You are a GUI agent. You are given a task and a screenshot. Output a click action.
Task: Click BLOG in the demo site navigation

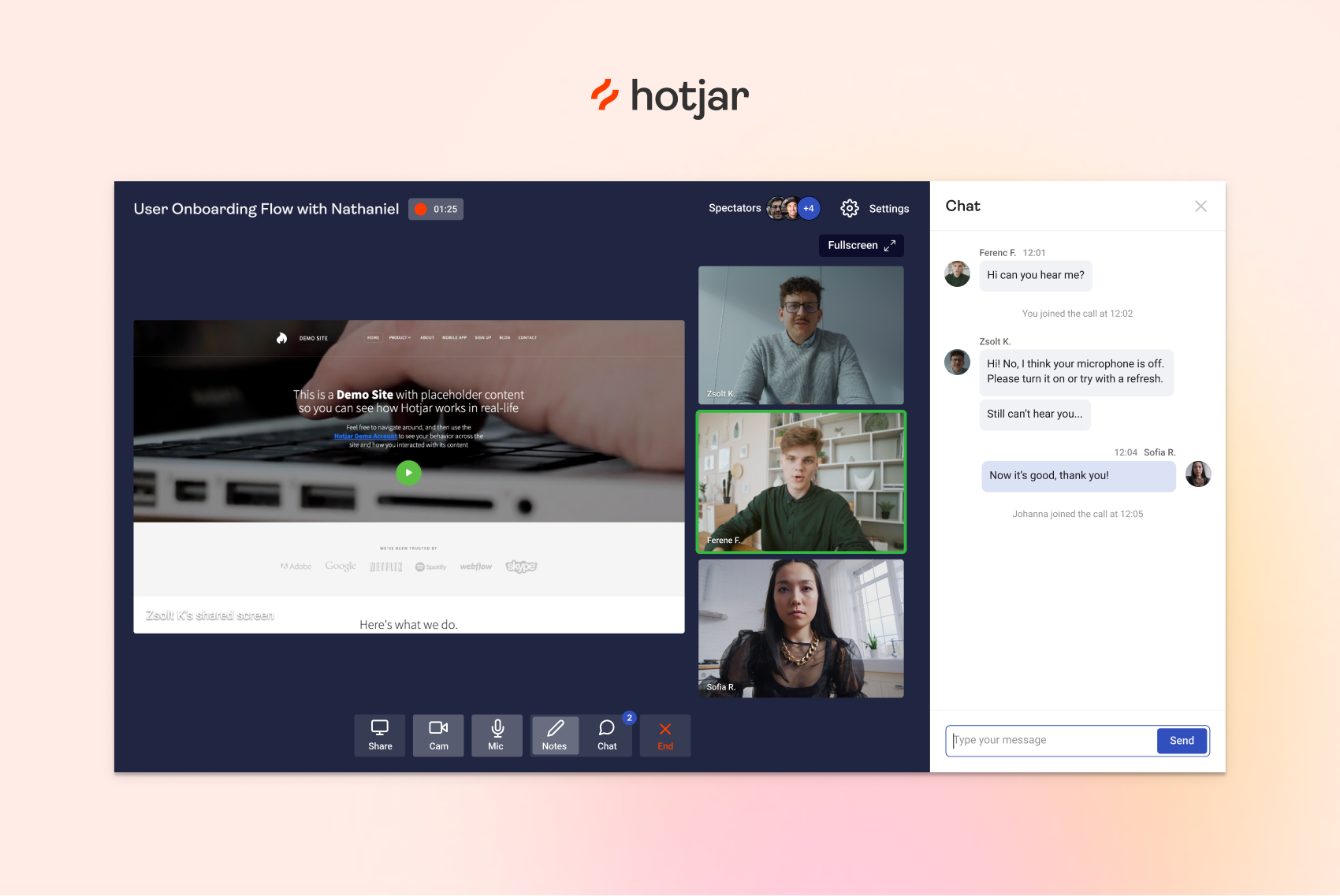(504, 337)
